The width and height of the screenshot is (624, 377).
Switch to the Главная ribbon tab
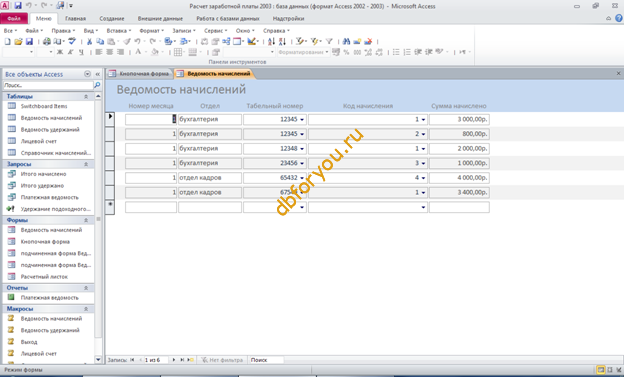[75, 18]
